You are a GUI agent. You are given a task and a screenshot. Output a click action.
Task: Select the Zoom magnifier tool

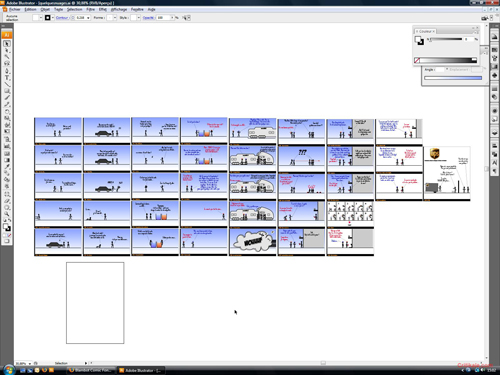[7, 214]
